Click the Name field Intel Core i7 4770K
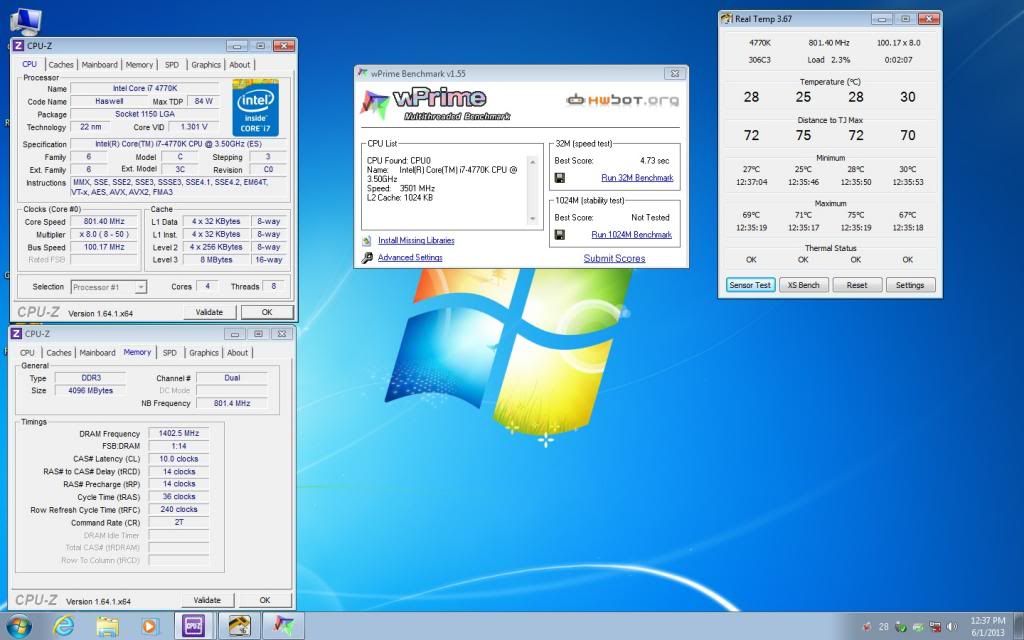The height and width of the screenshot is (640, 1024). point(144,88)
